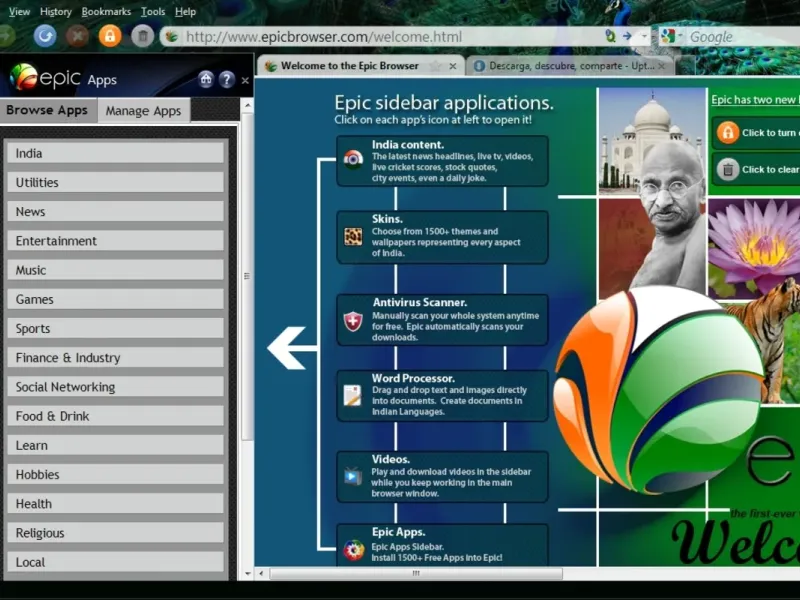Click the Videos TV icon
Screen dimensions: 800x600
(x=353, y=476)
